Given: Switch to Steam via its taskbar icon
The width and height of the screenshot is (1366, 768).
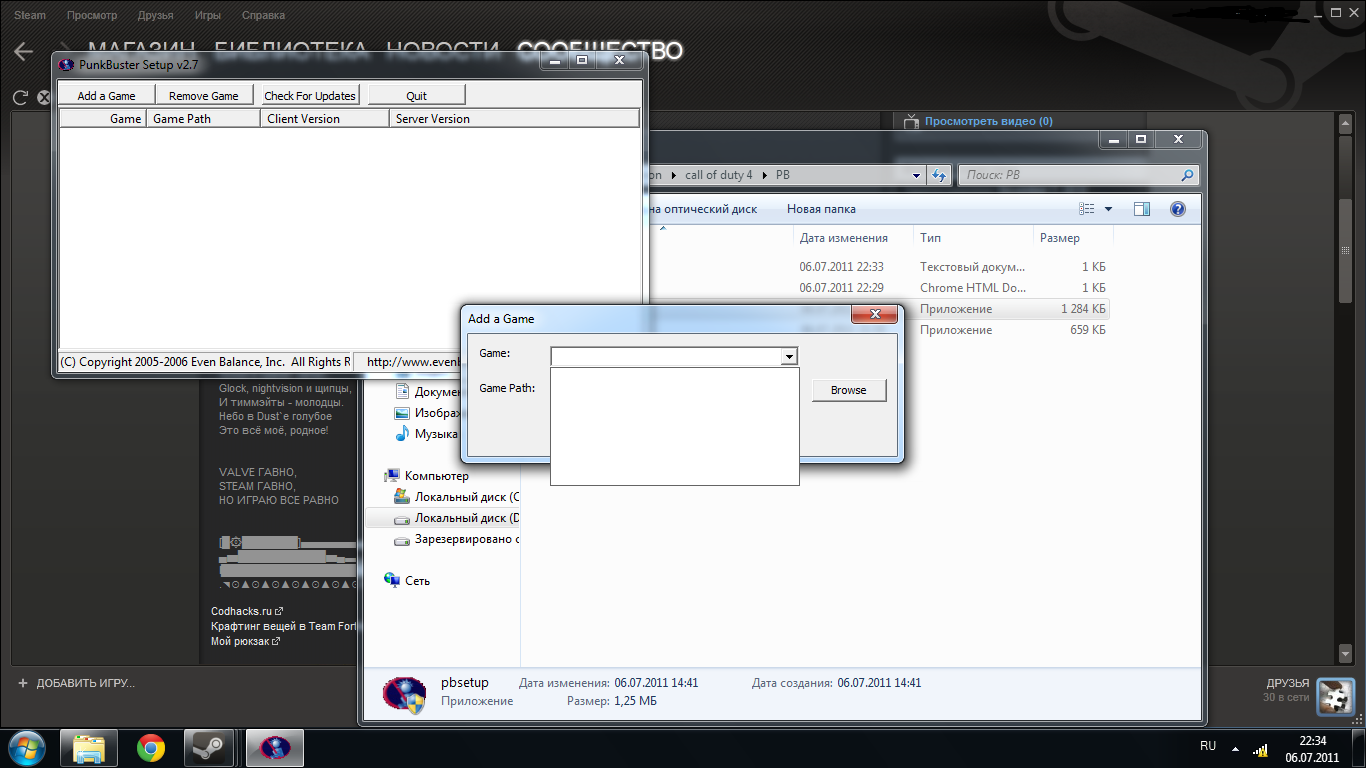Looking at the screenshot, I should tap(208, 748).
